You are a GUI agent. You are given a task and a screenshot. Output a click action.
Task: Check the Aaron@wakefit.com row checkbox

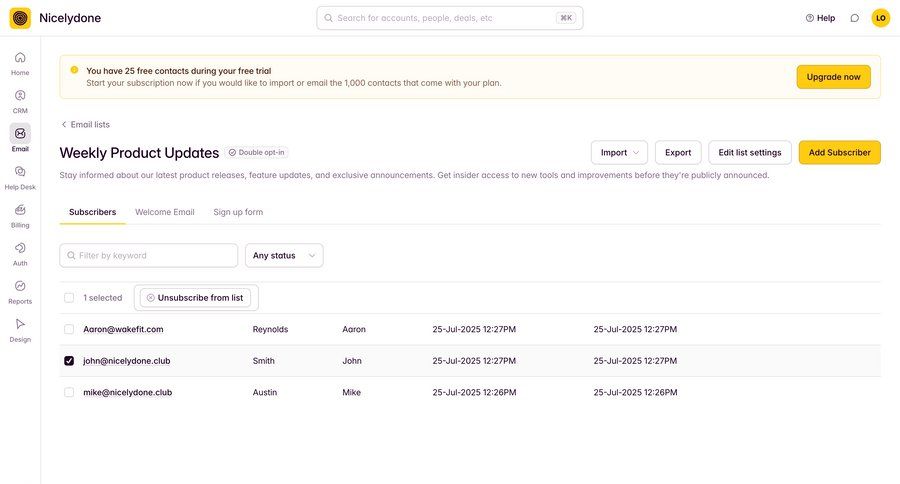pyautogui.click(x=69, y=329)
